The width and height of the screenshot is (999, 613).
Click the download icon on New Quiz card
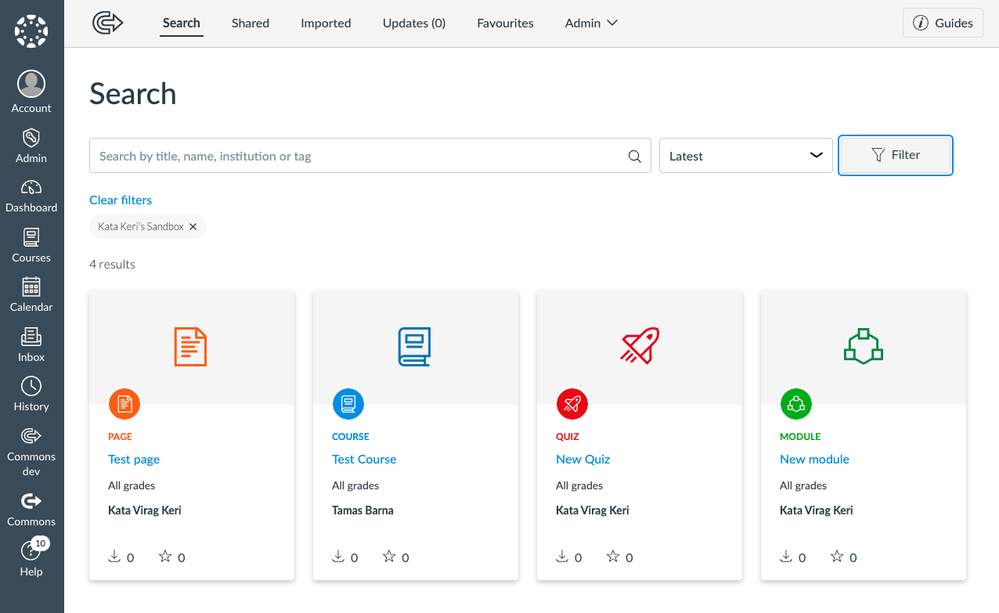(562, 556)
